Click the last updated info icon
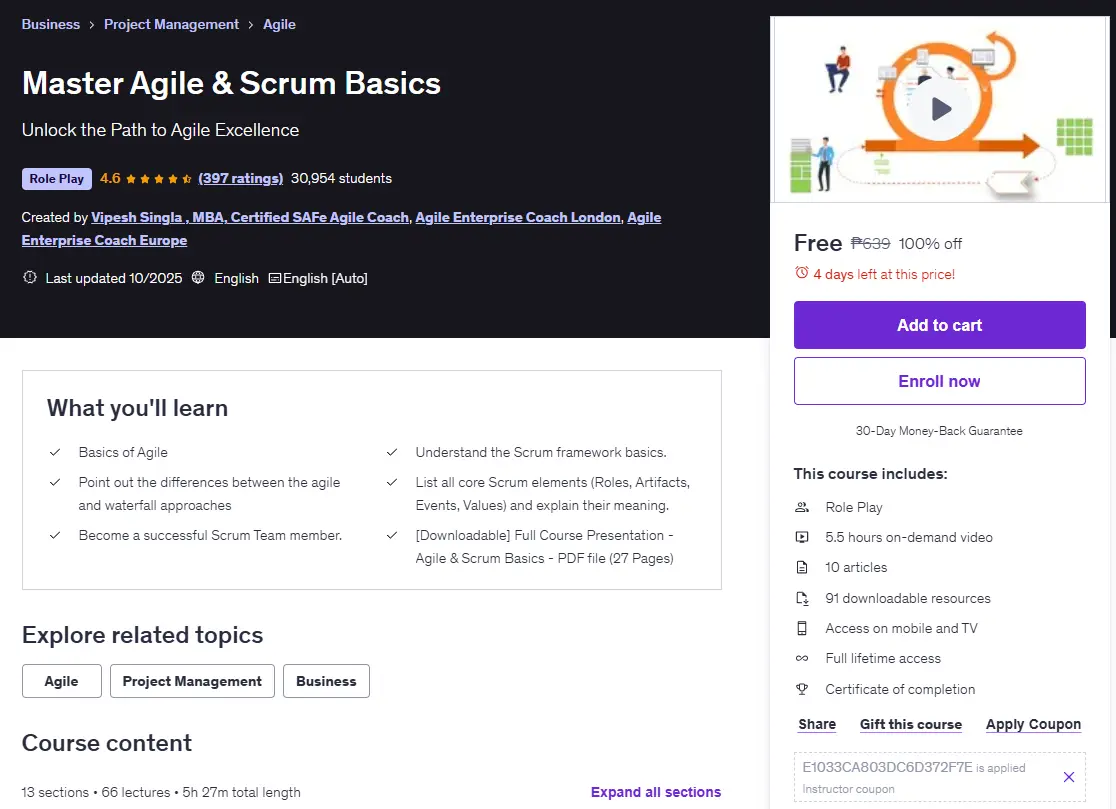 pyautogui.click(x=30, y=277)
